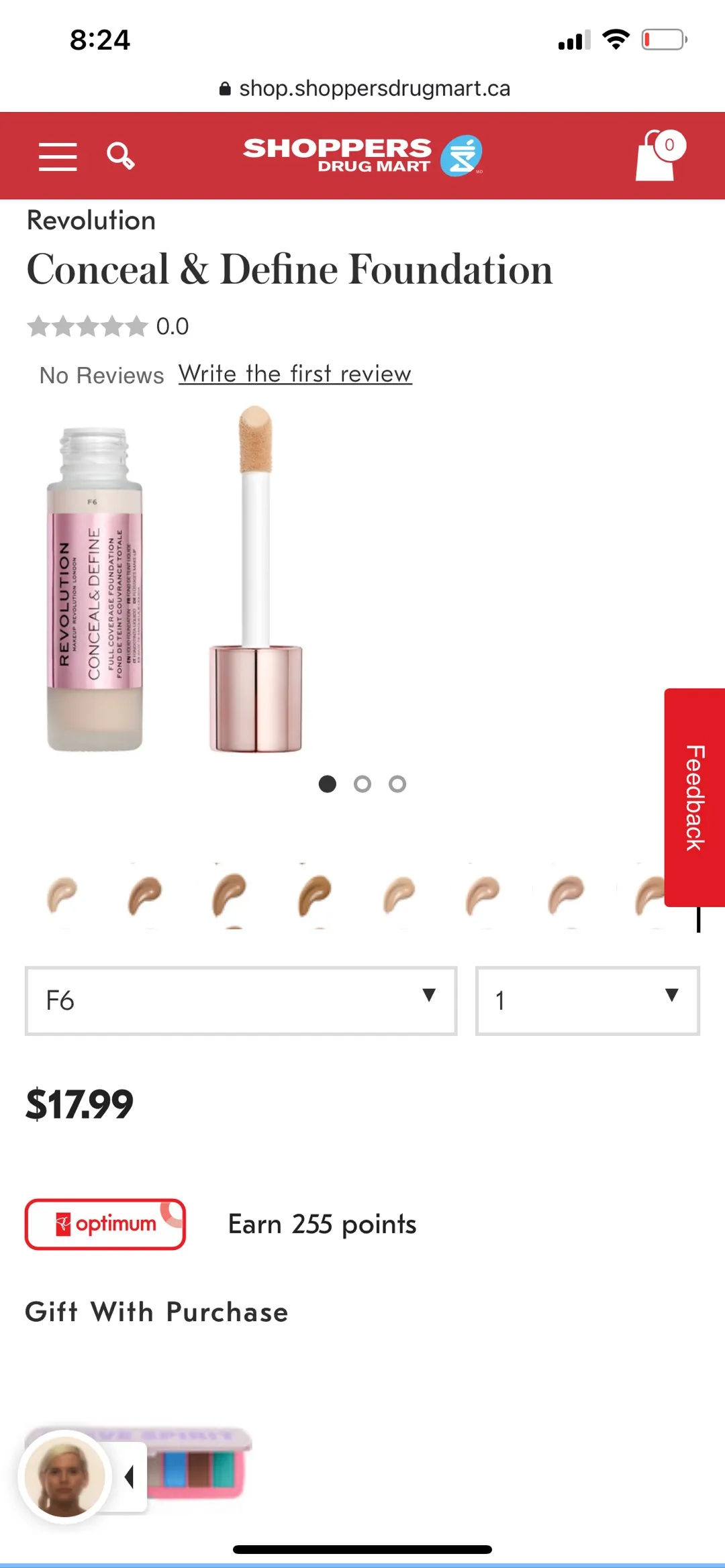This screenshot has width=725, height=1568.
Task: Tap the star rating icons
Action: [x=87, y=327]
